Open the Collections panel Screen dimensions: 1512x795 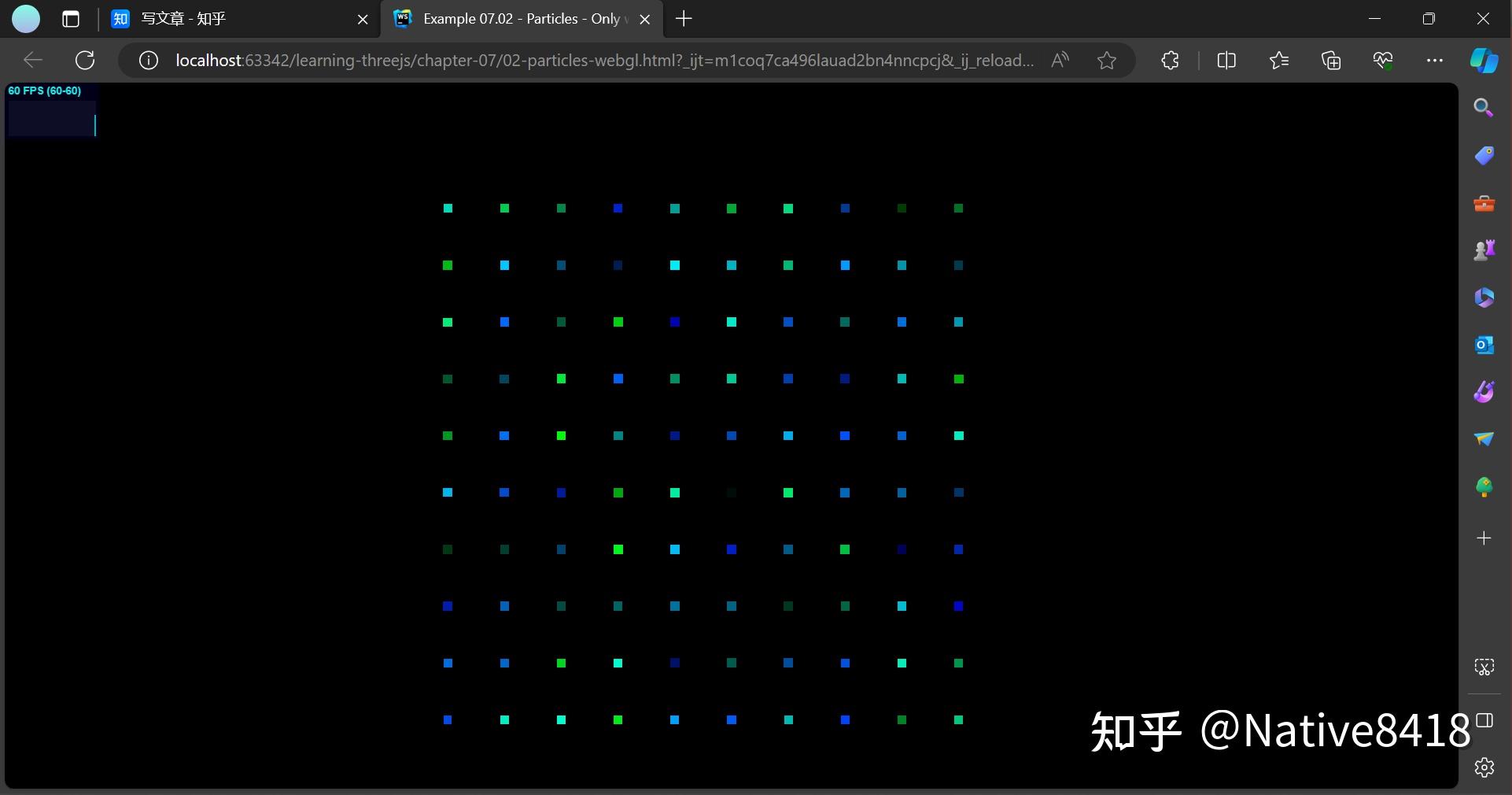pyautogui.click(x=1331, y=60)
